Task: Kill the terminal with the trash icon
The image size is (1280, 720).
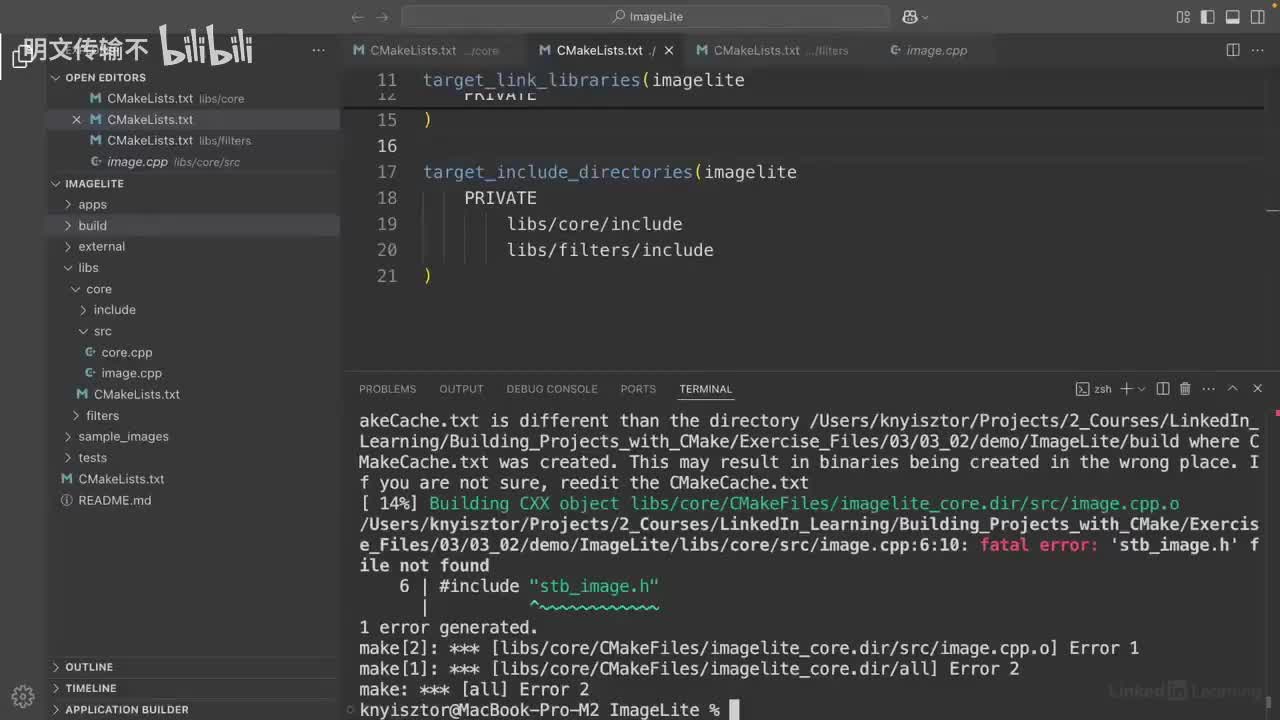Action: pos(1185,389)
